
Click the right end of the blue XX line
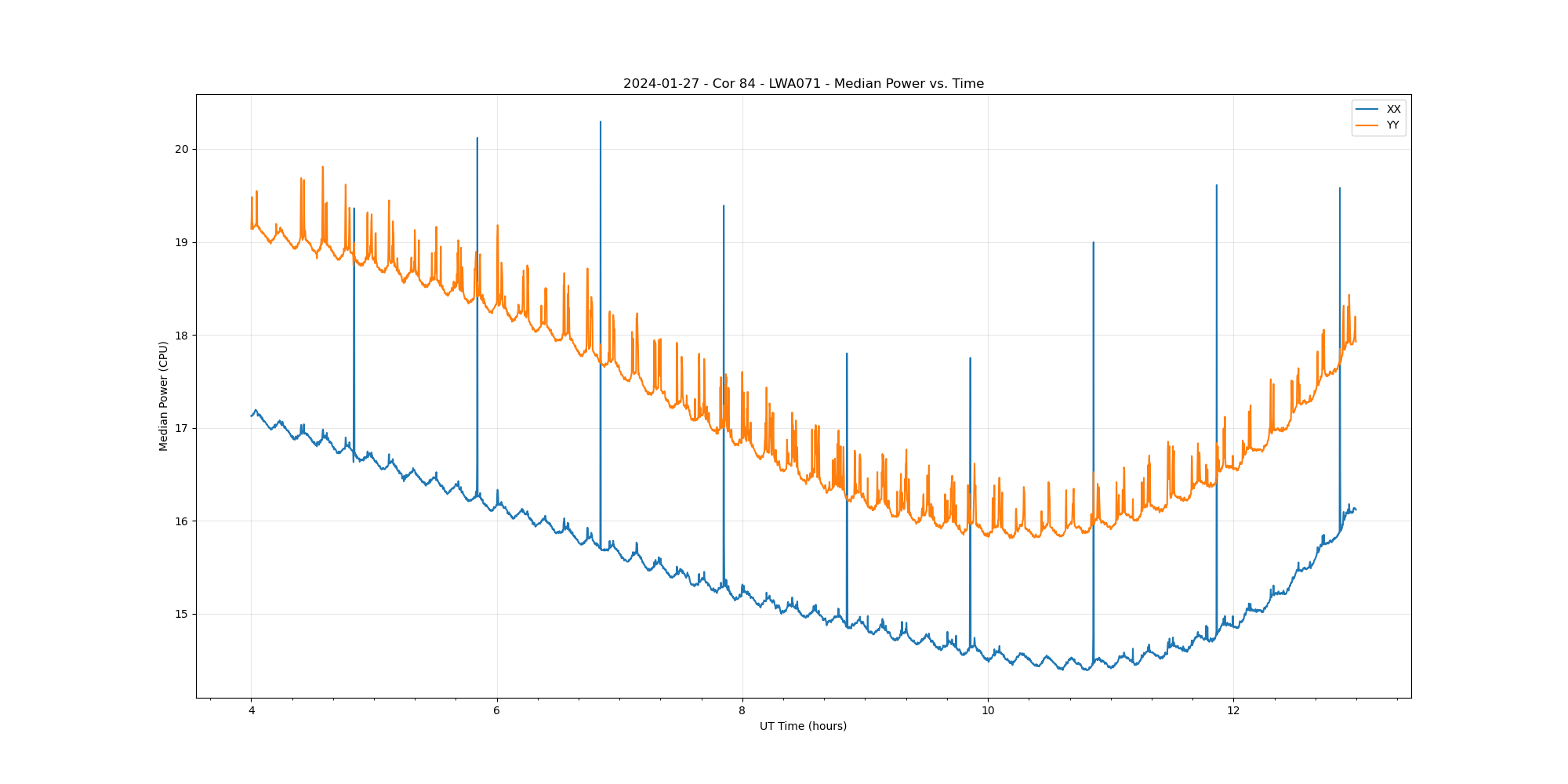(x=1356, y=510)
